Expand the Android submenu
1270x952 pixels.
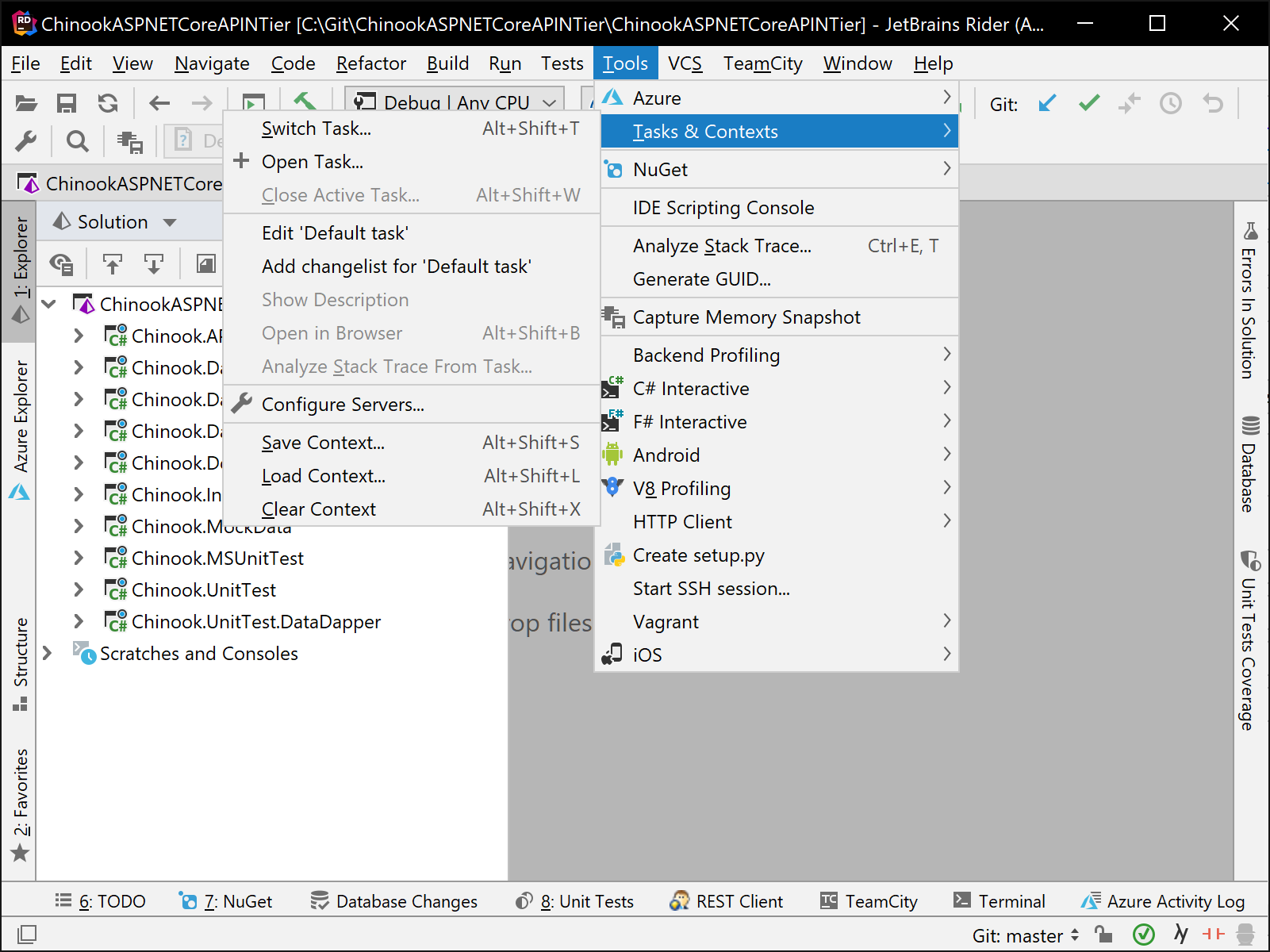pyautogui.click(x=780, y=455)
